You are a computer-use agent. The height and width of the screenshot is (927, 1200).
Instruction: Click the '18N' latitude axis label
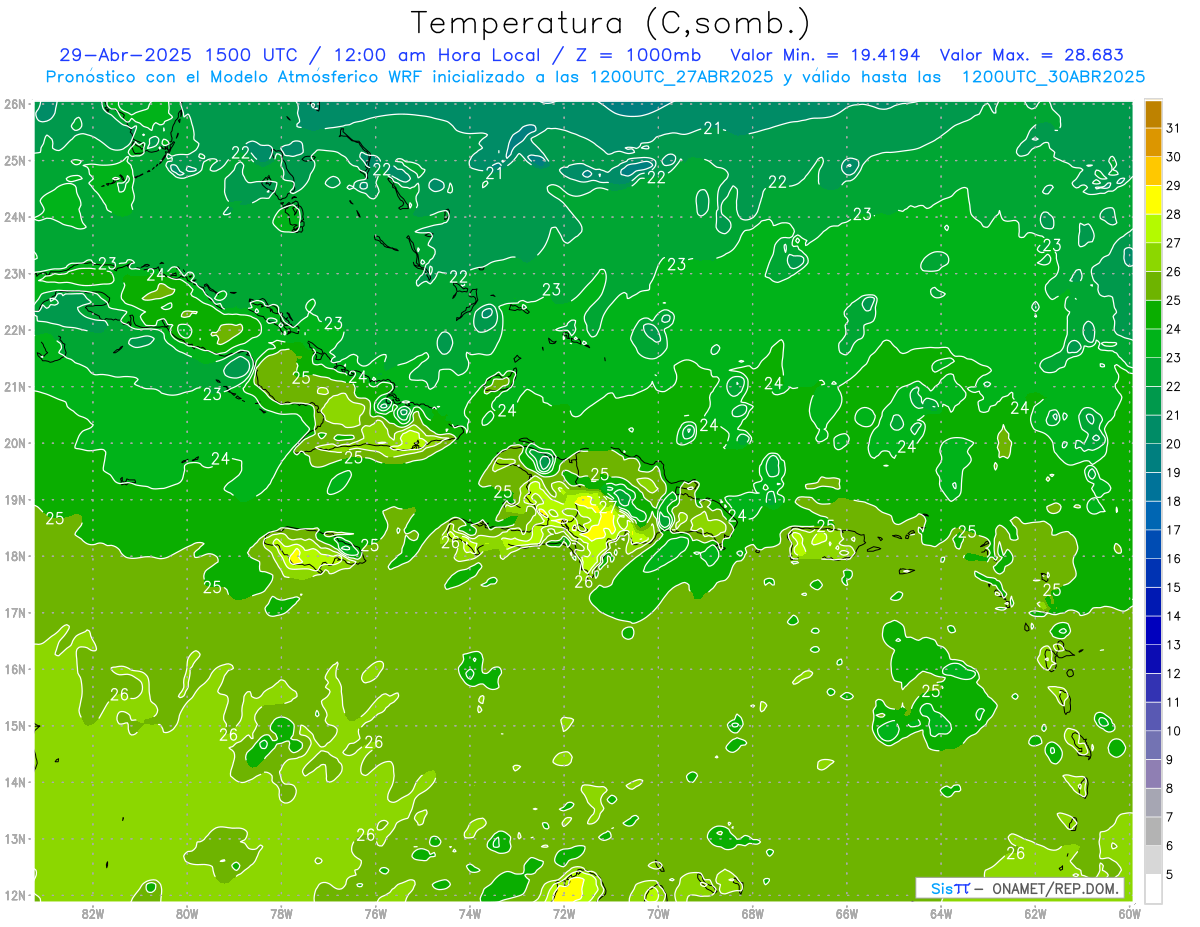click(15, 556)
